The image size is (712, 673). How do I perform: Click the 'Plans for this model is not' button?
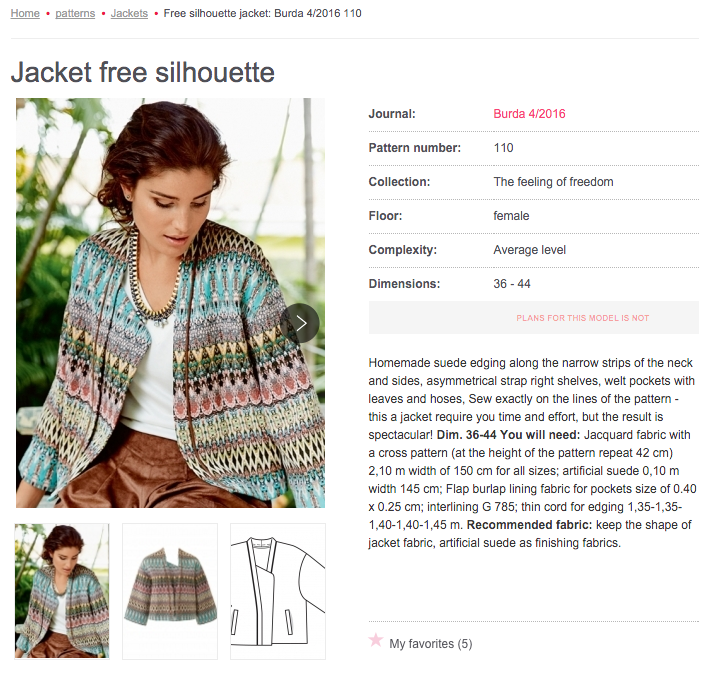pyautogui.click(x=534, y=318)
